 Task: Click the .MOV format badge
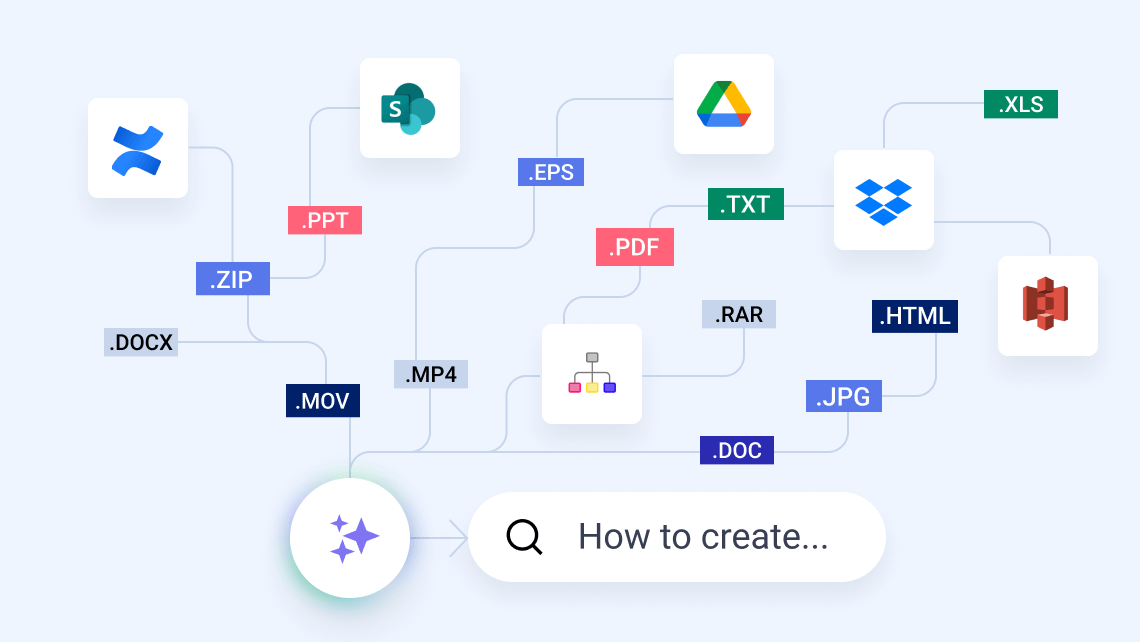322,400
